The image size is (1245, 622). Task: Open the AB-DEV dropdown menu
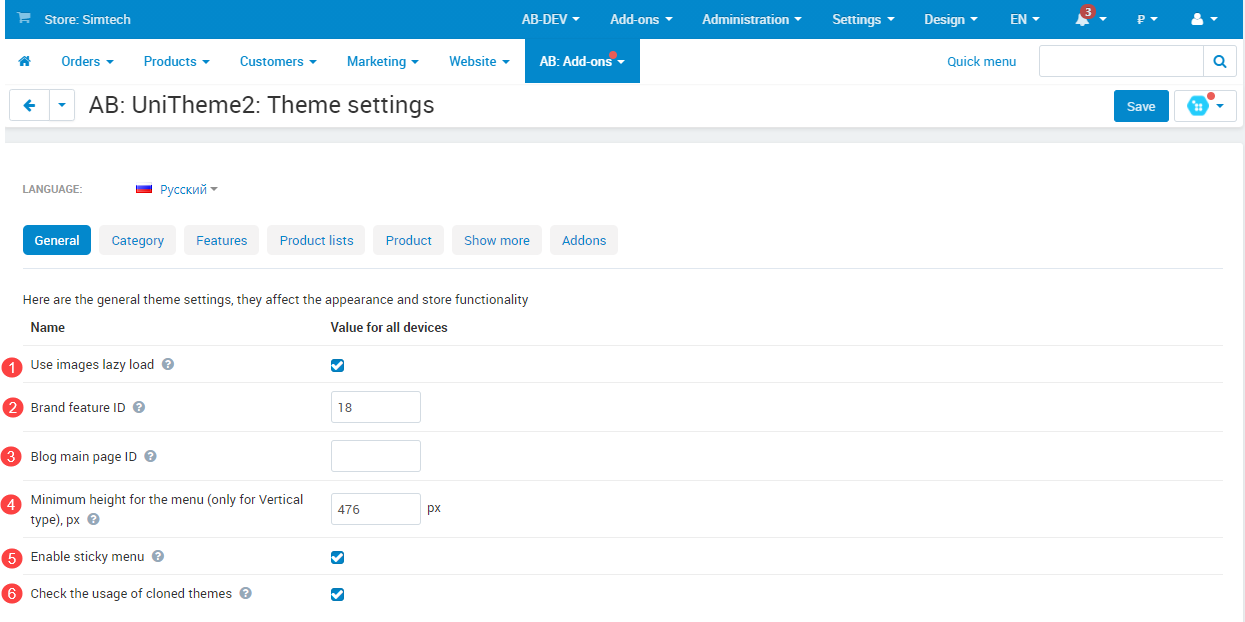point(551,19)
